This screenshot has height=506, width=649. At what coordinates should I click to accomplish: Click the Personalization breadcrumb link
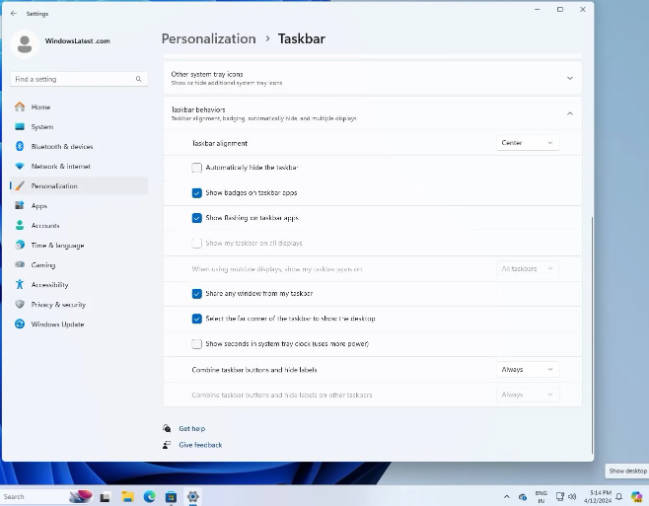pyautogui.click(x=209, y=39)
